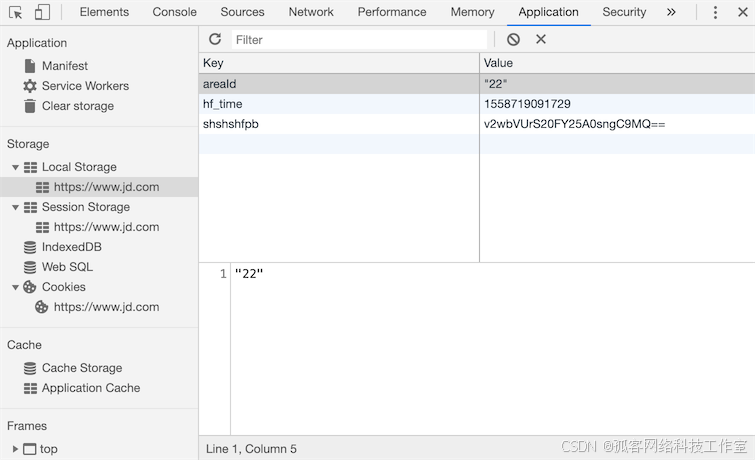The height and width of the screenshot is (460, 755).
Task: Click "22" in the preview pane
Action: tap(249, 274)
